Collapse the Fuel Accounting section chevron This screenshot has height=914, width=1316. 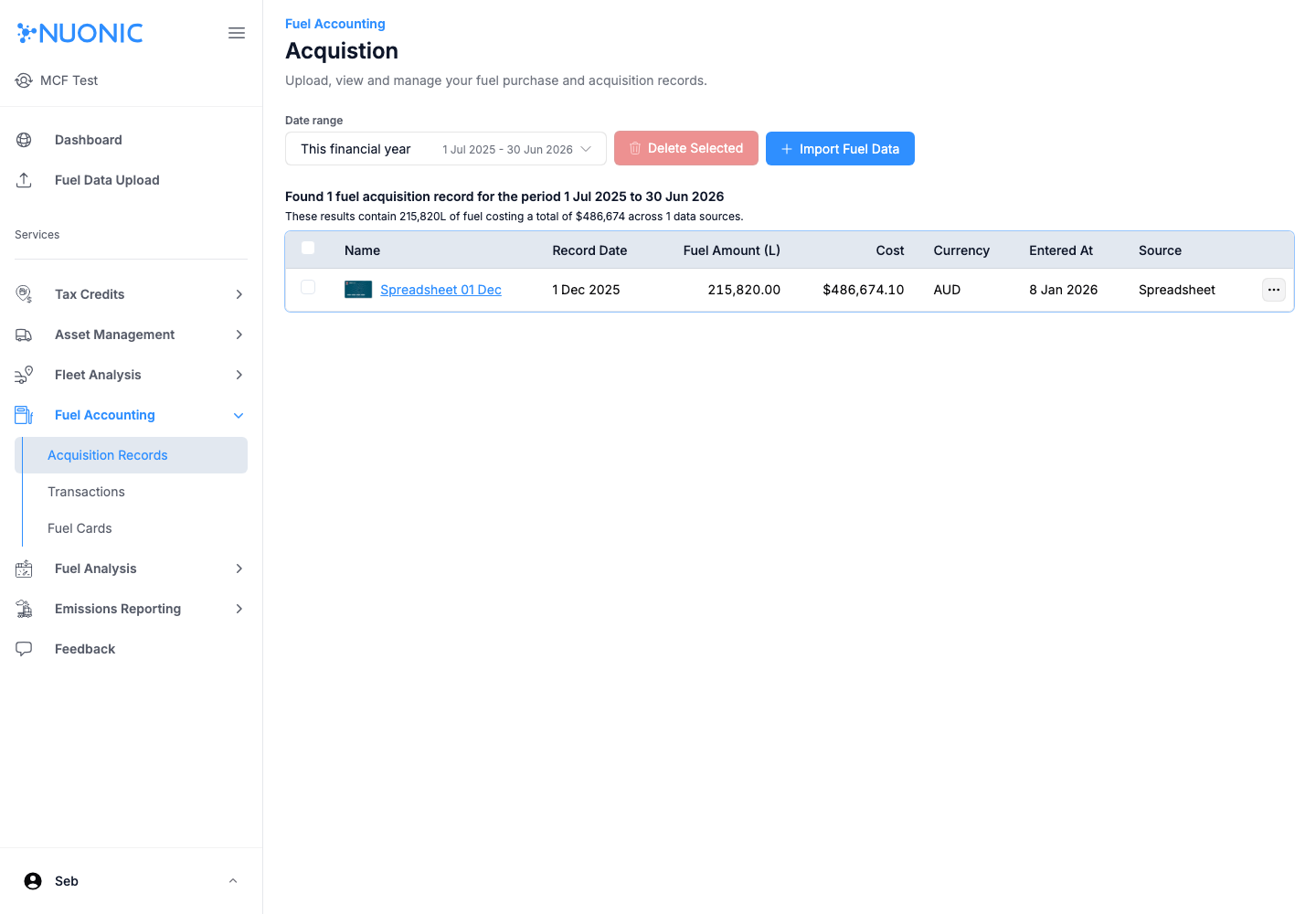(239, 414)
